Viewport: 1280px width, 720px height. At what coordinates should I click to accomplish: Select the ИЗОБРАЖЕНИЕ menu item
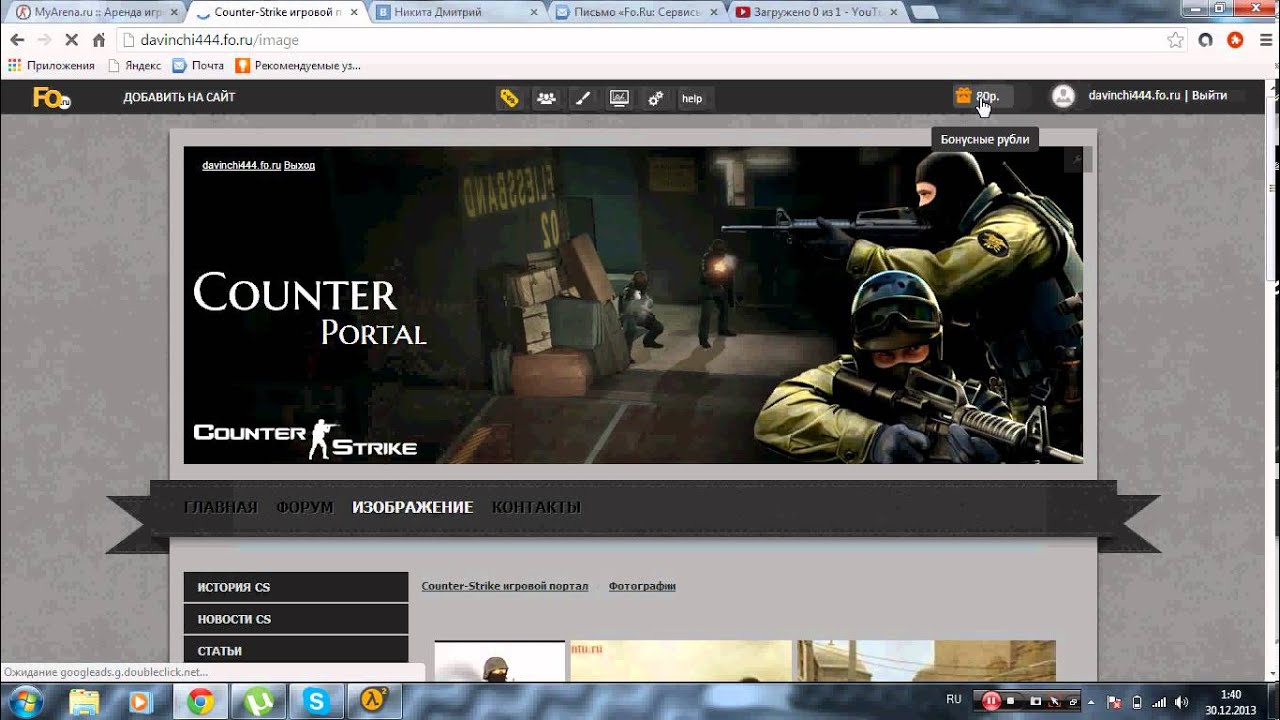tap(412, 507)
